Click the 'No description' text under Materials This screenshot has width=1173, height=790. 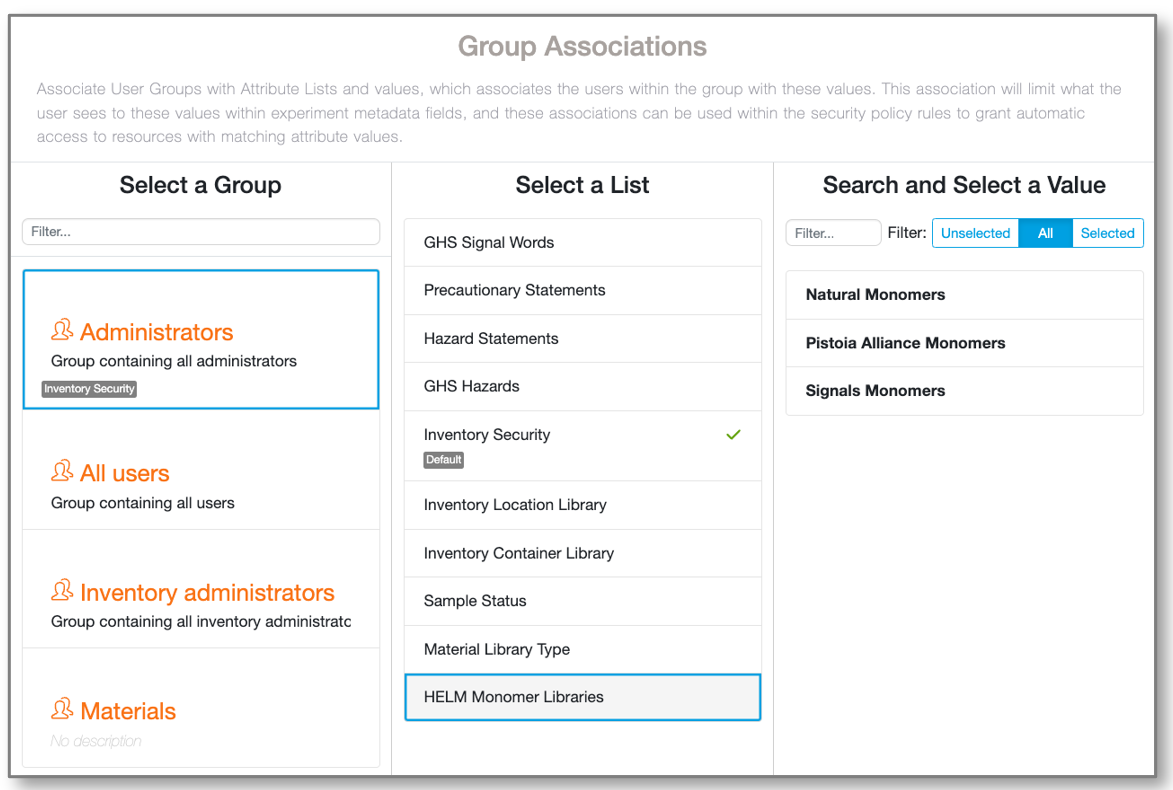point(96,741)
